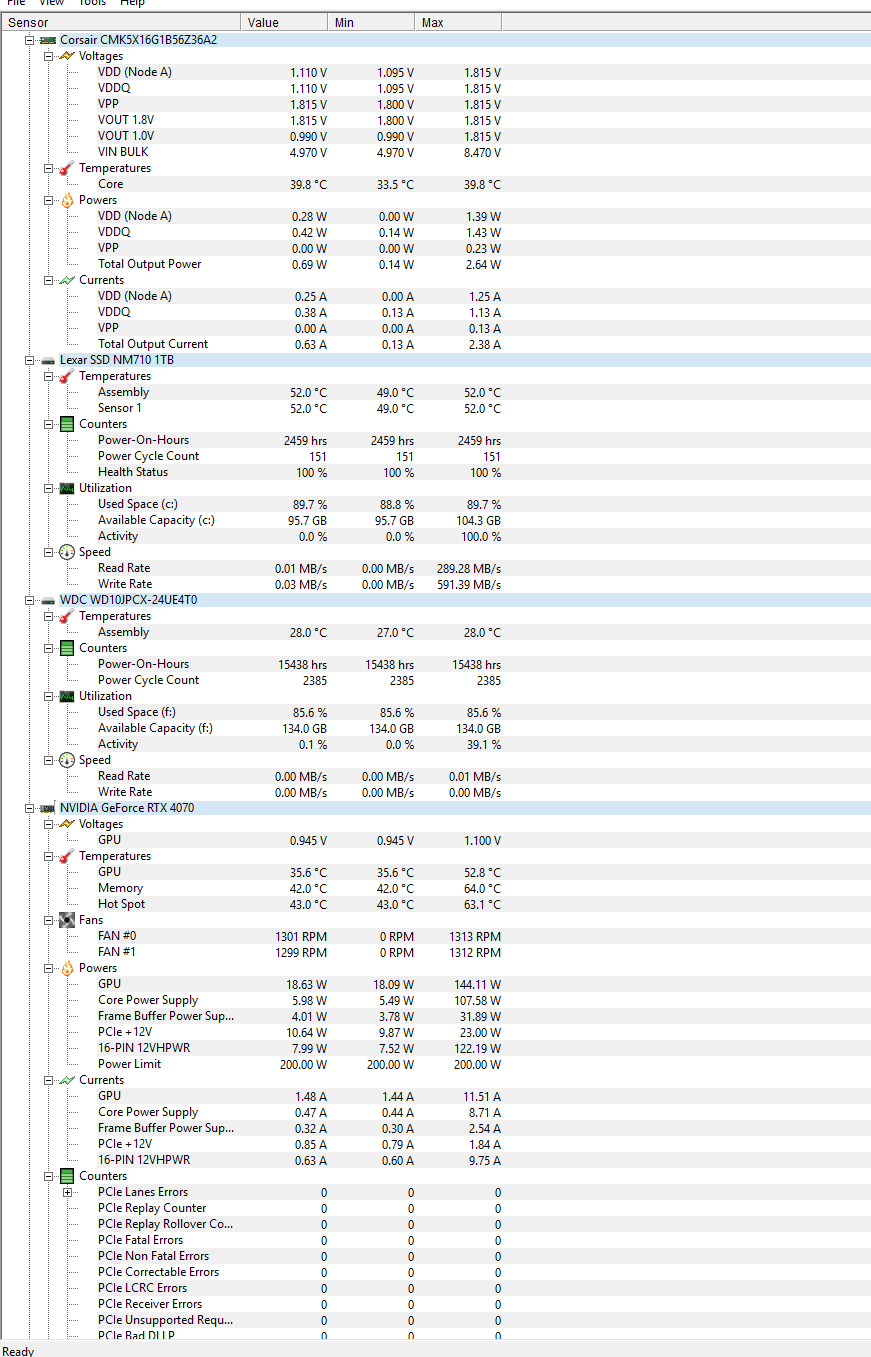Screen dimensions: 871x1357
Task: Collapse the Corsair CMK5X16G1B56Z36A2 tree node
Action: pos(31,40)
